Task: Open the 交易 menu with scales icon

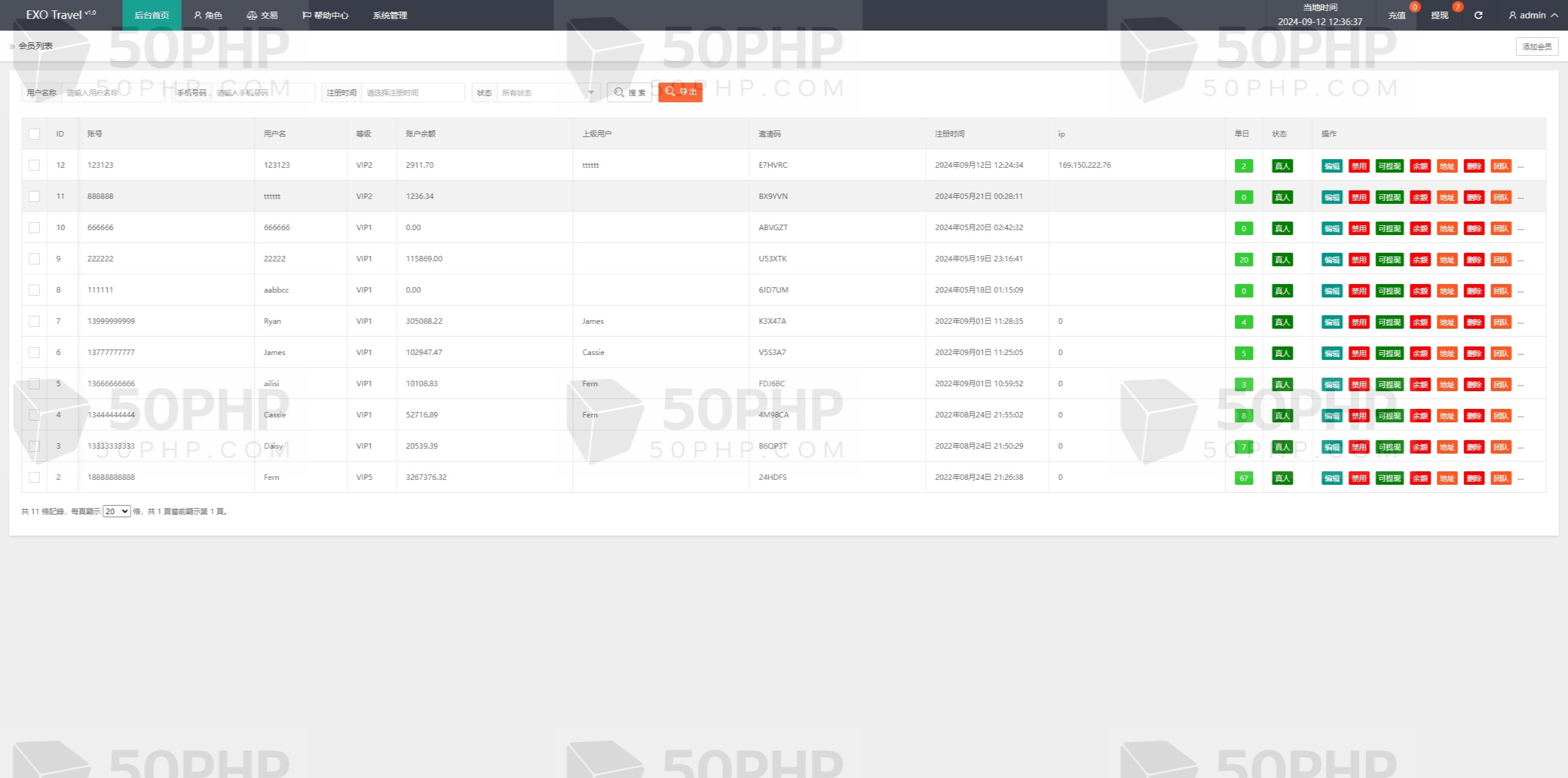Action: click(x=262, y=15)
